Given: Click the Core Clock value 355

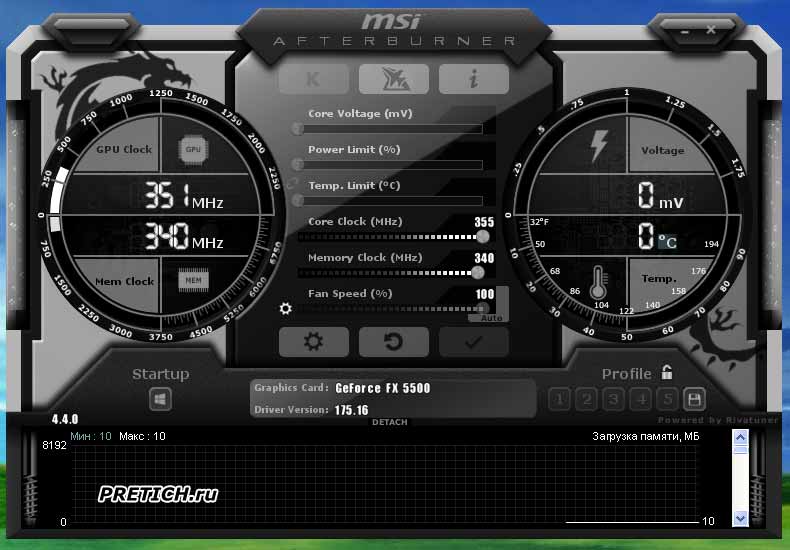Looking at the screenshot, I should [484, 222].
